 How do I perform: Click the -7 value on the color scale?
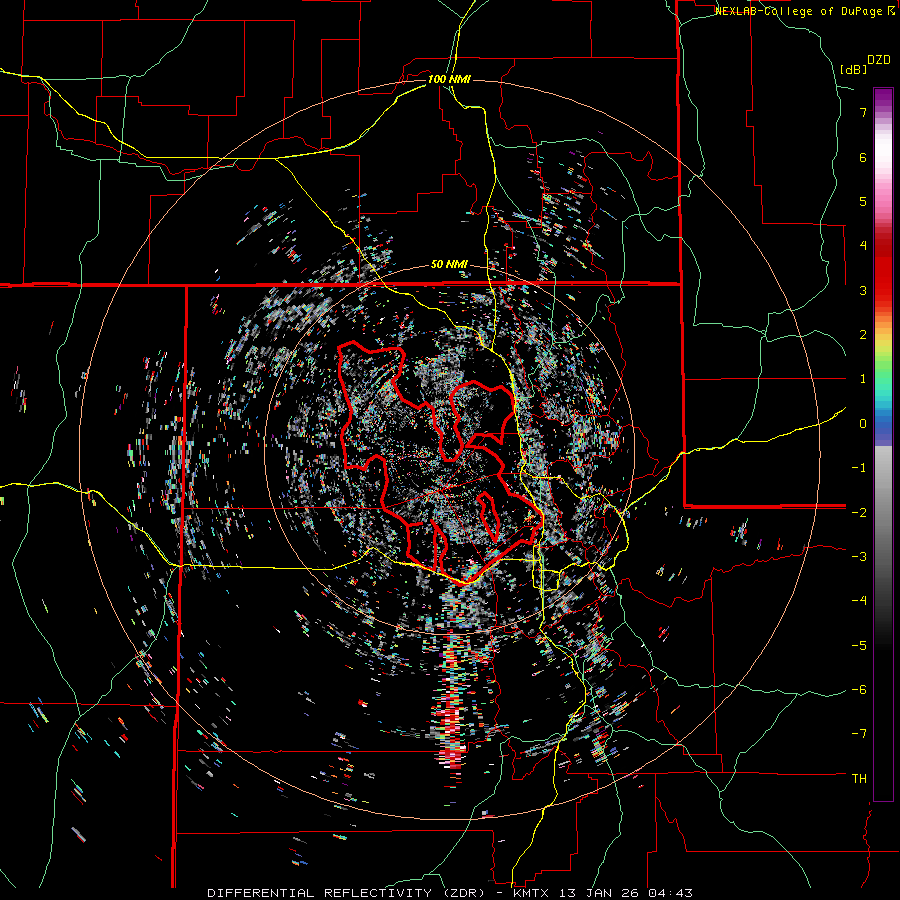(859, 734)
